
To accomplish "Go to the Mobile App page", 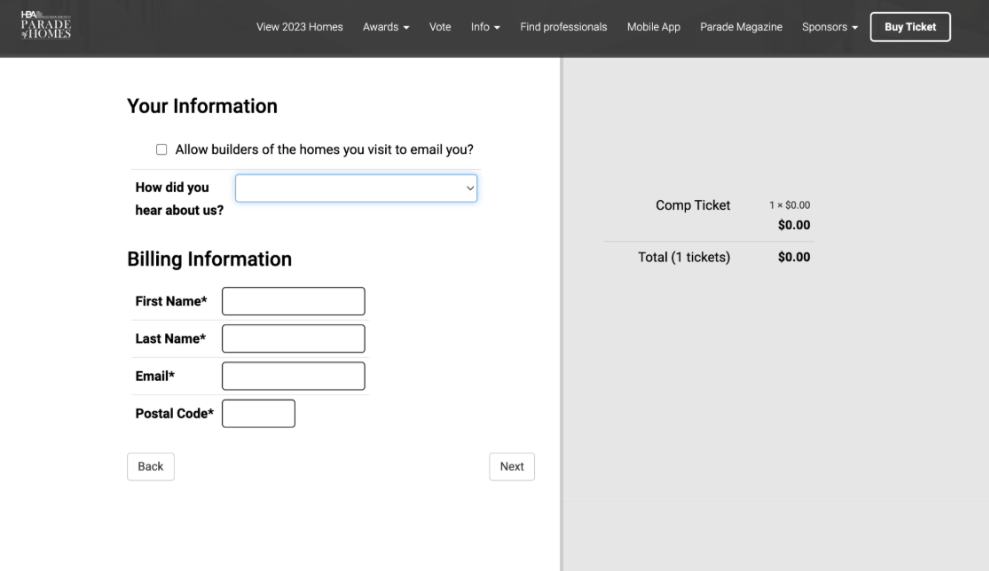I will (653, 27).
